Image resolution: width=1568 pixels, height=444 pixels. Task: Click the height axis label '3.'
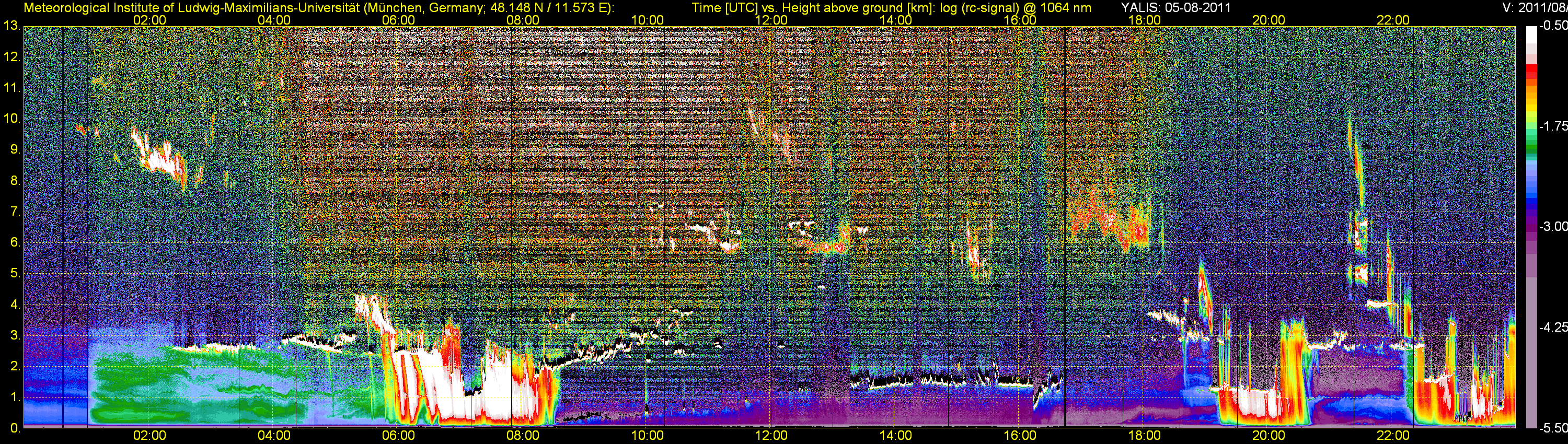[x=15, y=336]
